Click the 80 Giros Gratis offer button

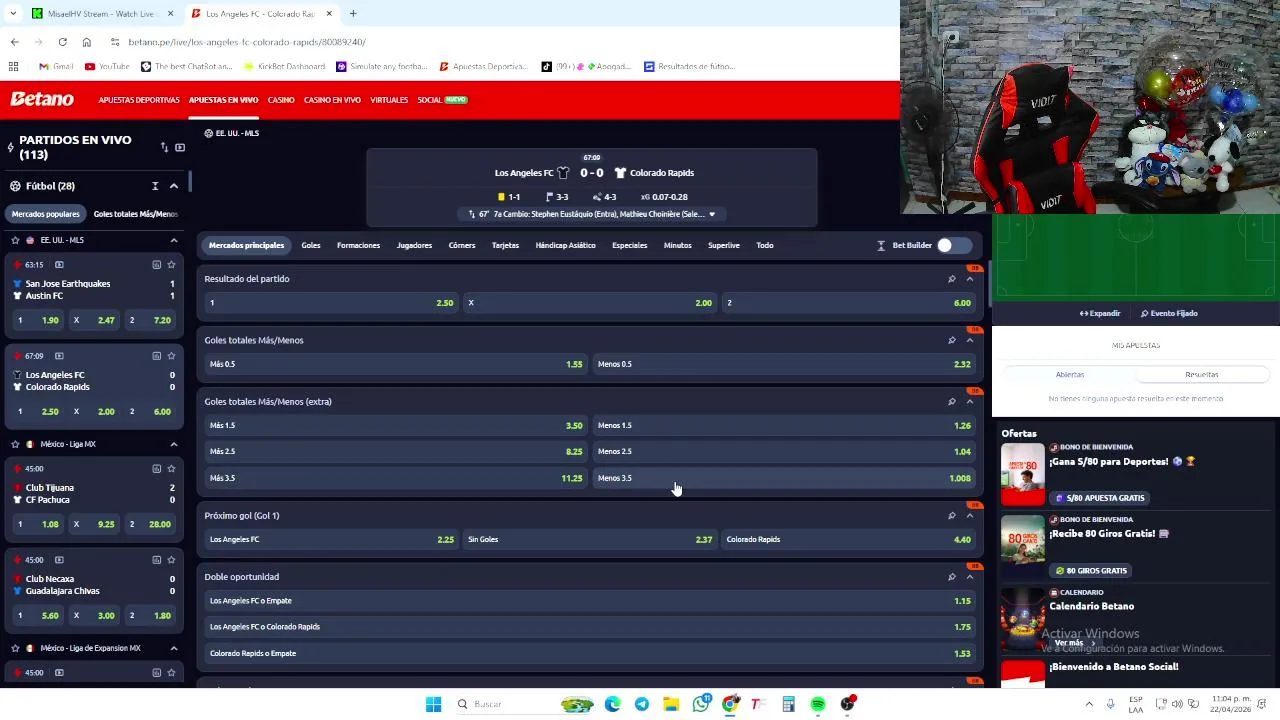1090,571
